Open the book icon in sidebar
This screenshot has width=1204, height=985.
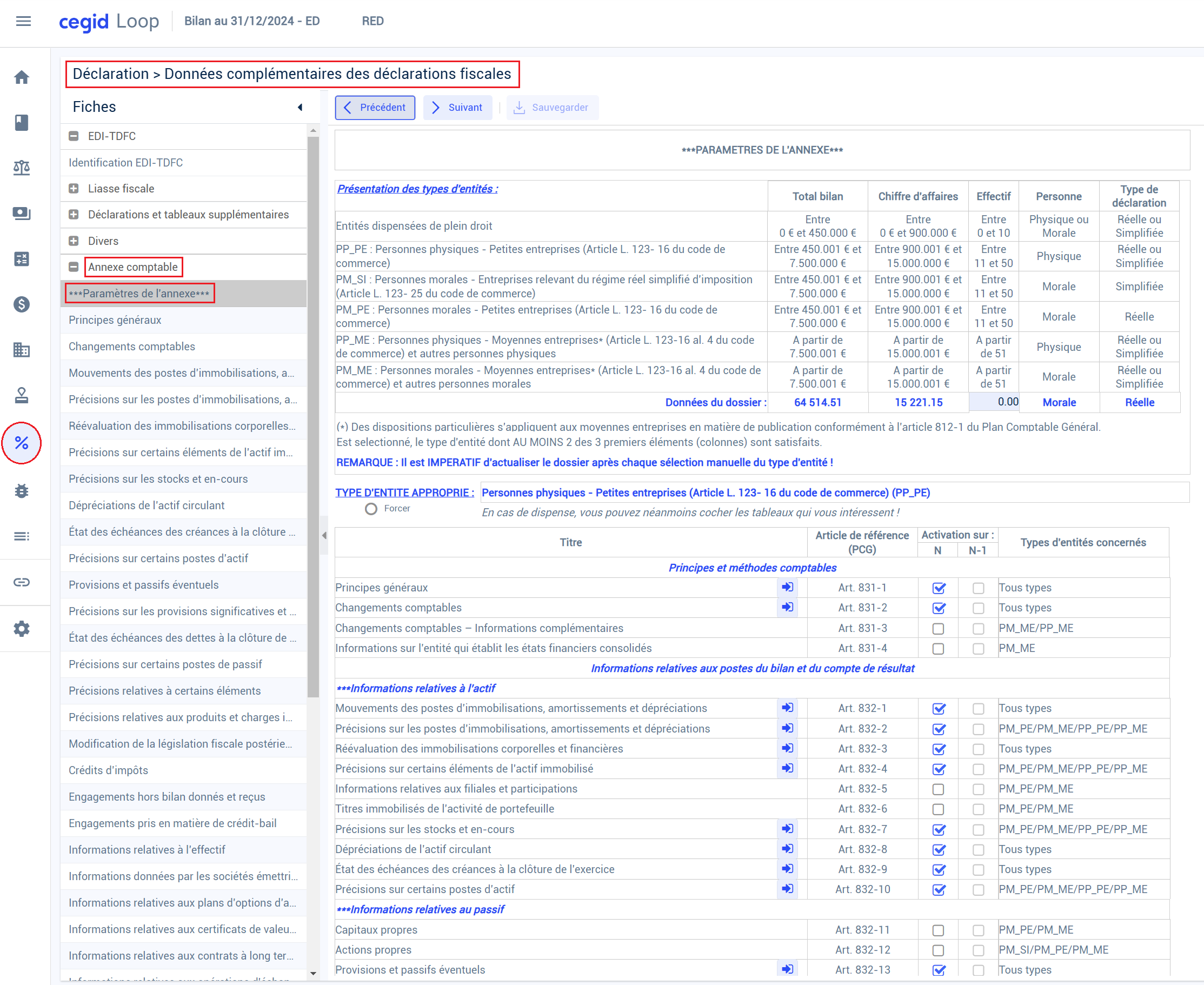click(22, 123)
